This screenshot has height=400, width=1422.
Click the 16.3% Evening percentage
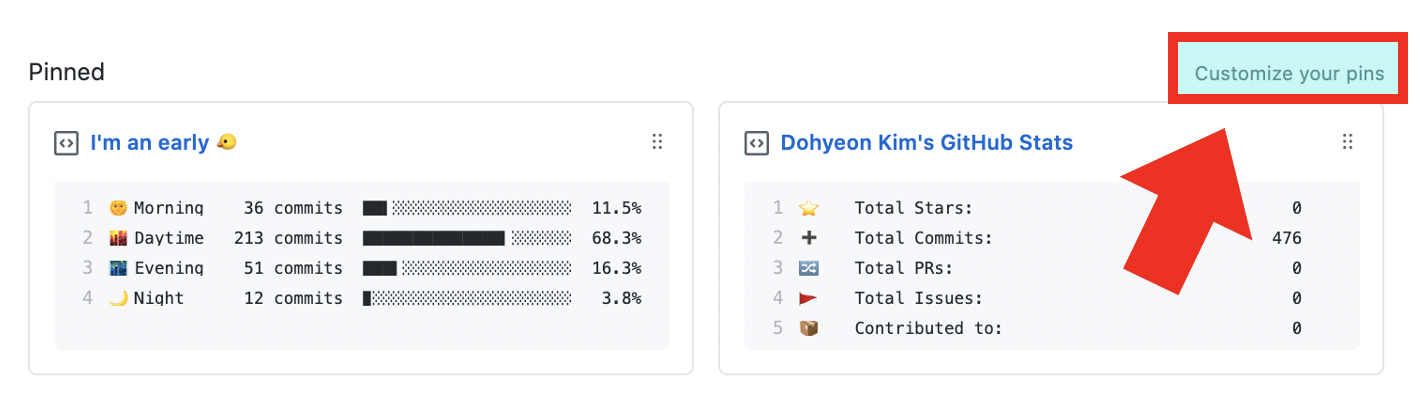coord(616,268)
